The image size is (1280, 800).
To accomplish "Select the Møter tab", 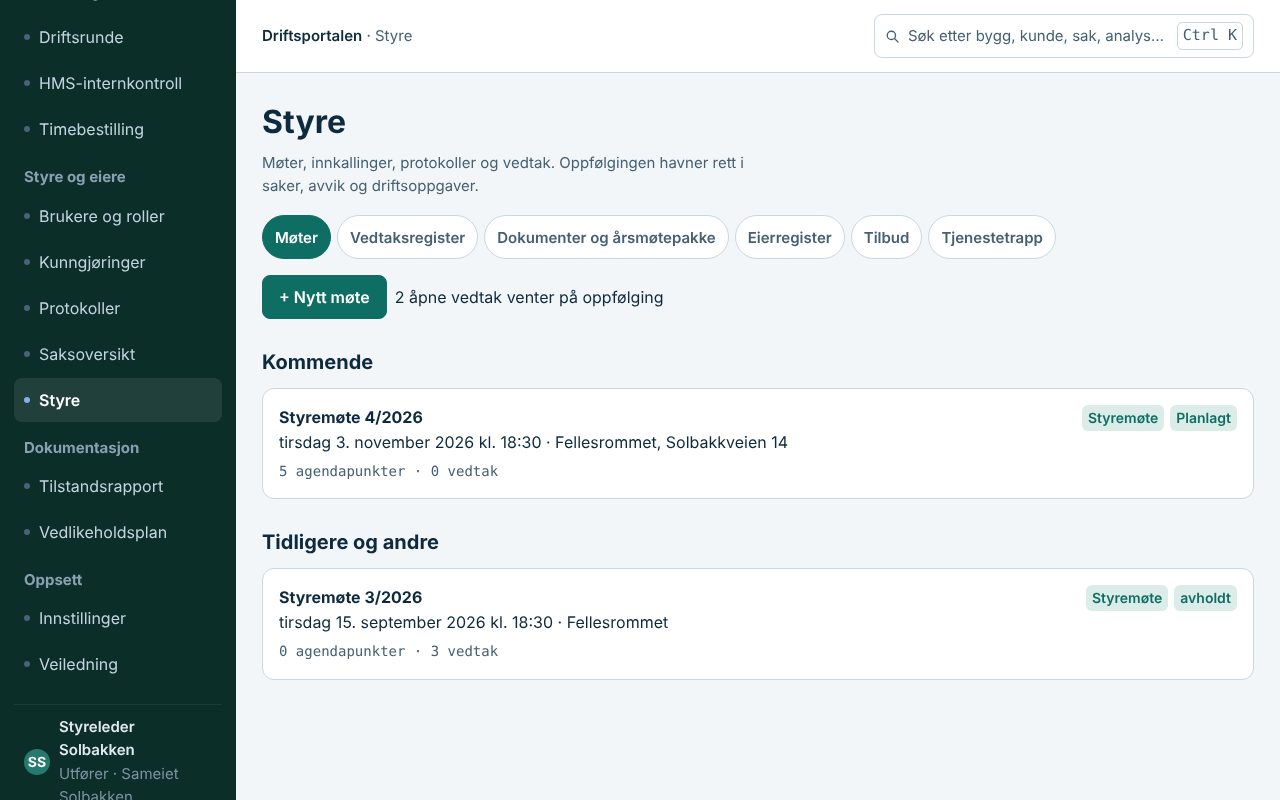I will pos(296,237).
